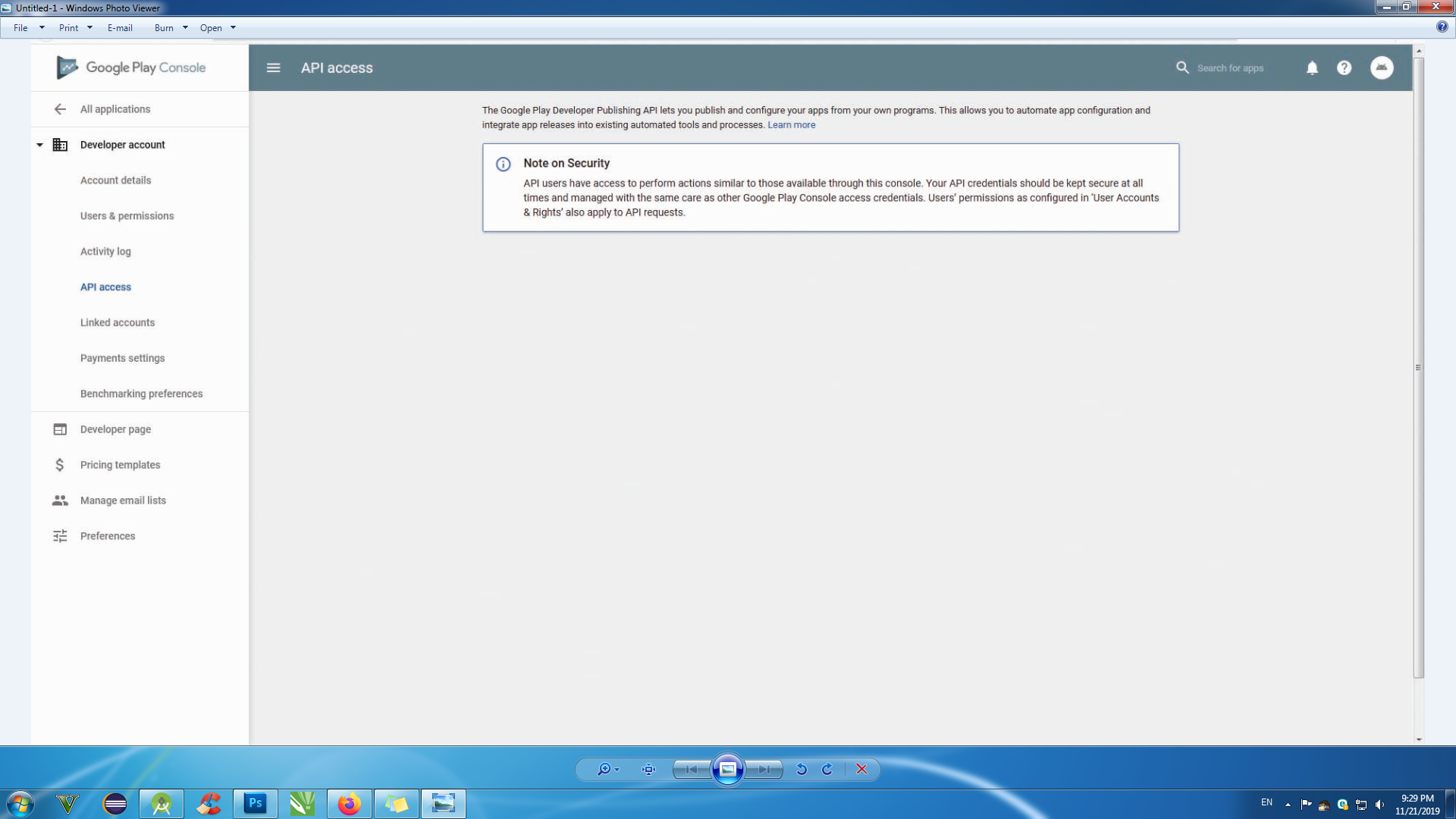Click the E-mail menu item

(120, 28)
